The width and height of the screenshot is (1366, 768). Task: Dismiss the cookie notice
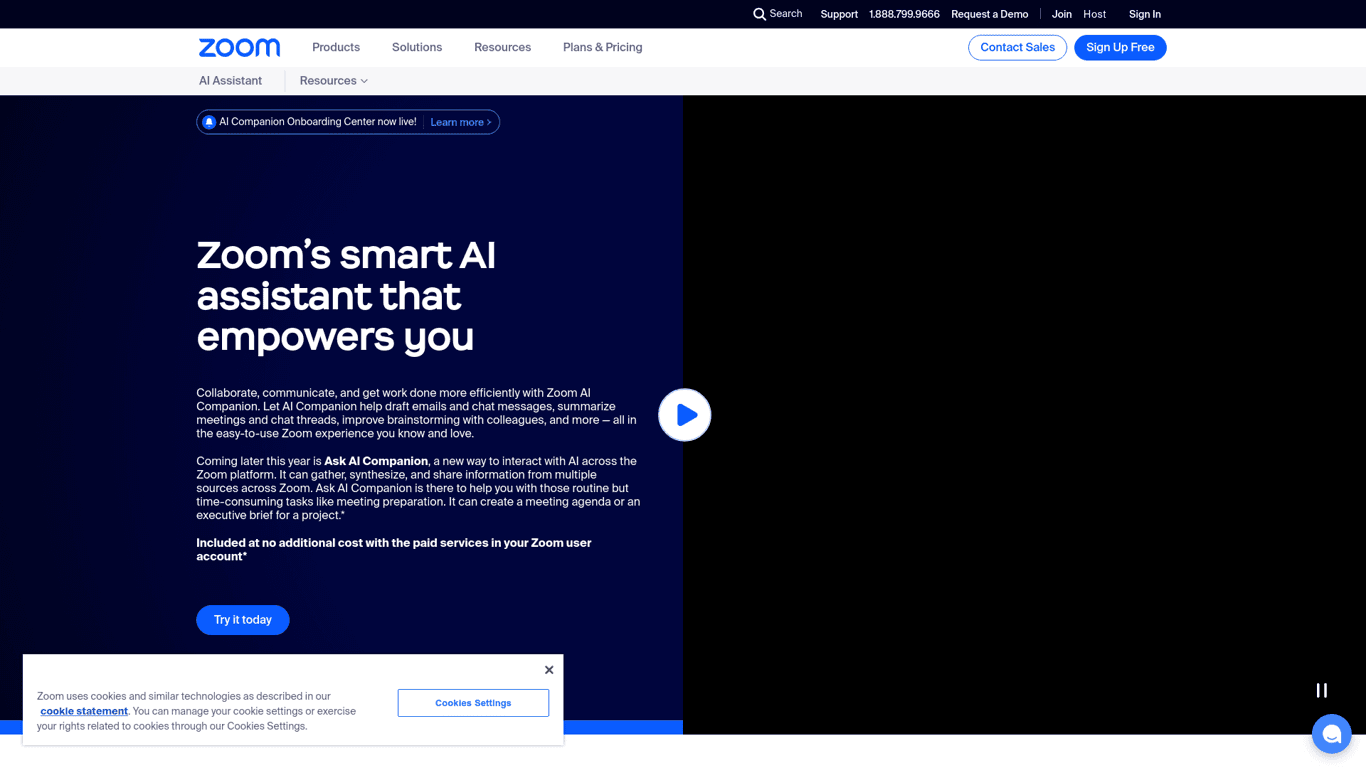548,669
